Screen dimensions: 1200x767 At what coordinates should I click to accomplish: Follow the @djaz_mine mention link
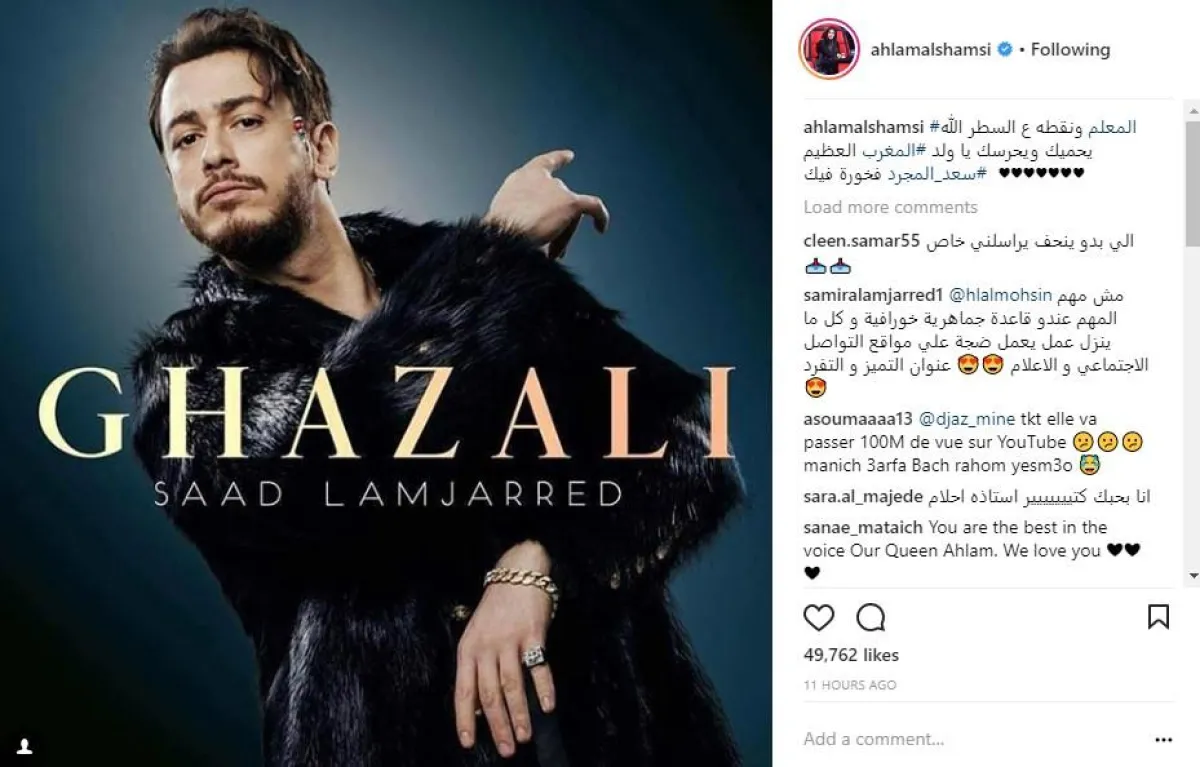967,419
